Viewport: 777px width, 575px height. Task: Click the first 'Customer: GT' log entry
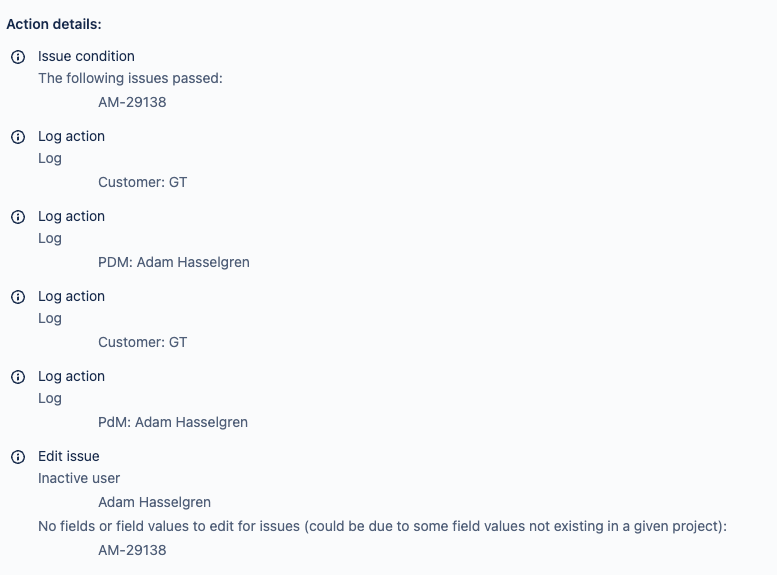(x=143, y=182)
